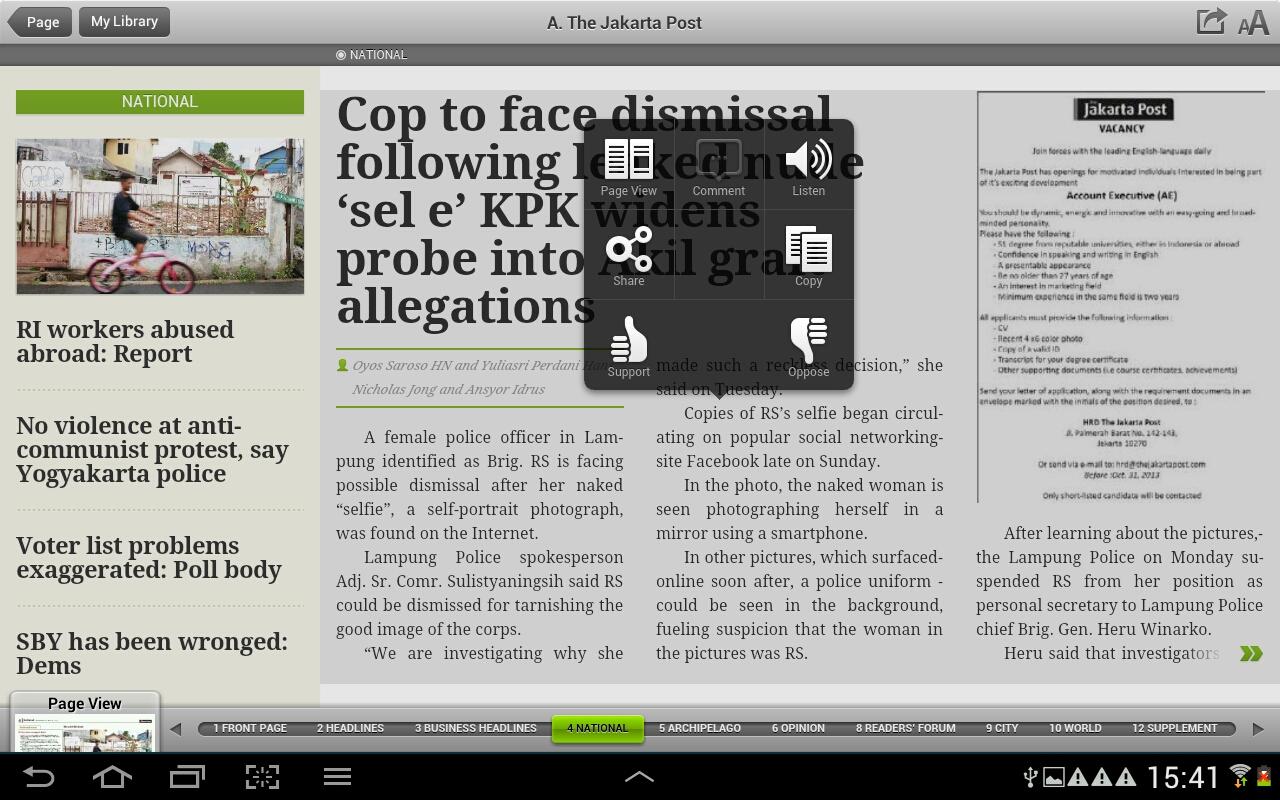Show more sections with the right arrow

(x=1258, y=729)
